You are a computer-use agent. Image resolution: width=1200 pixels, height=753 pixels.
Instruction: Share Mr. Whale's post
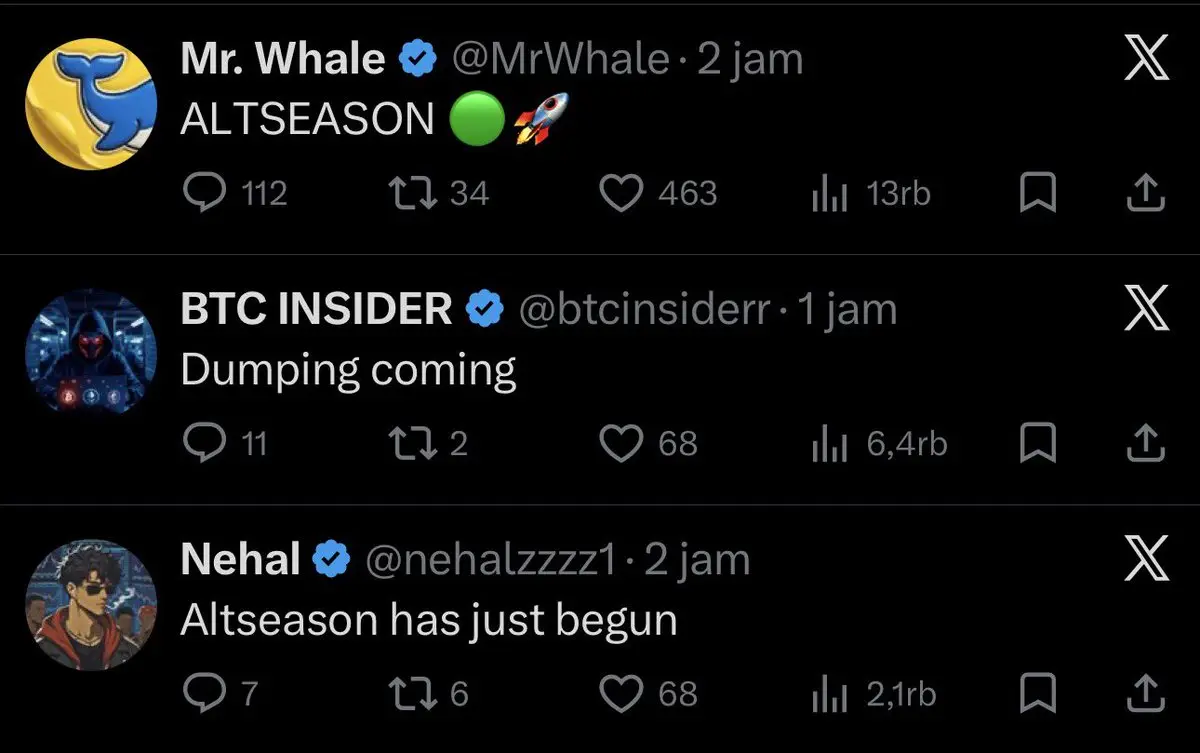tap(1146, 193)
